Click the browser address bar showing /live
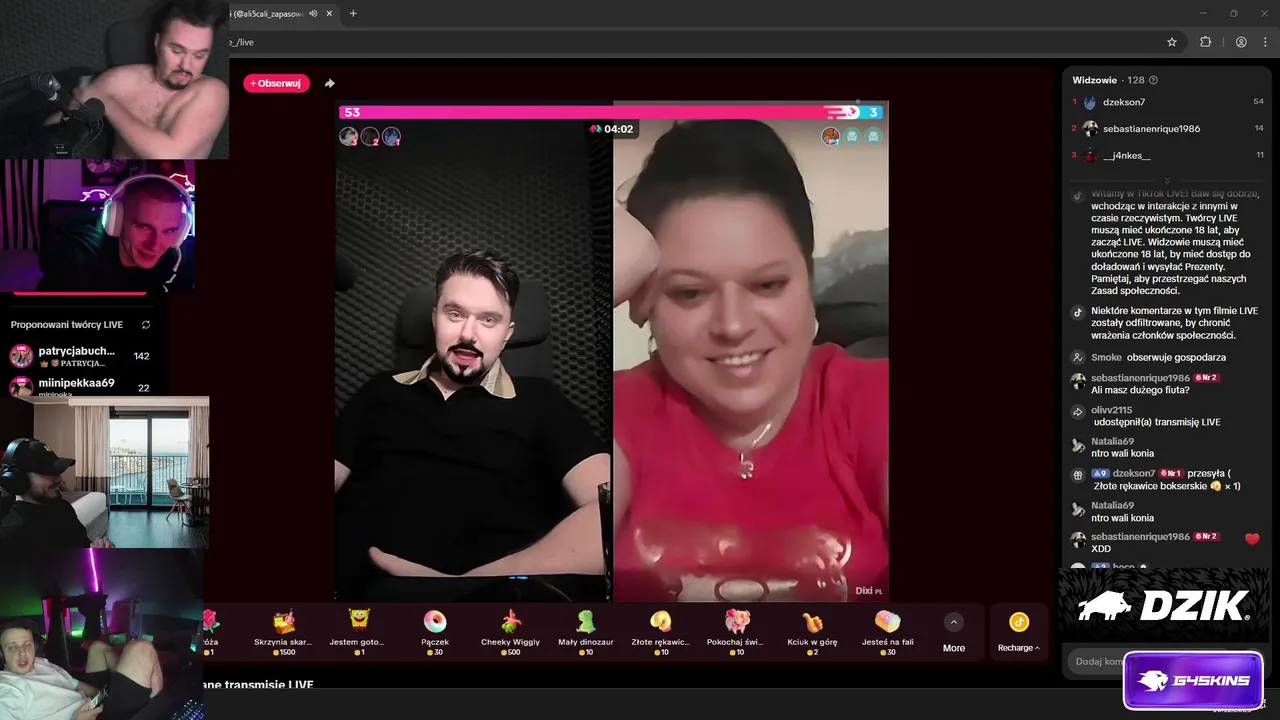The height and width of the screenshot is (720, 1280). [x=690, y=42]
